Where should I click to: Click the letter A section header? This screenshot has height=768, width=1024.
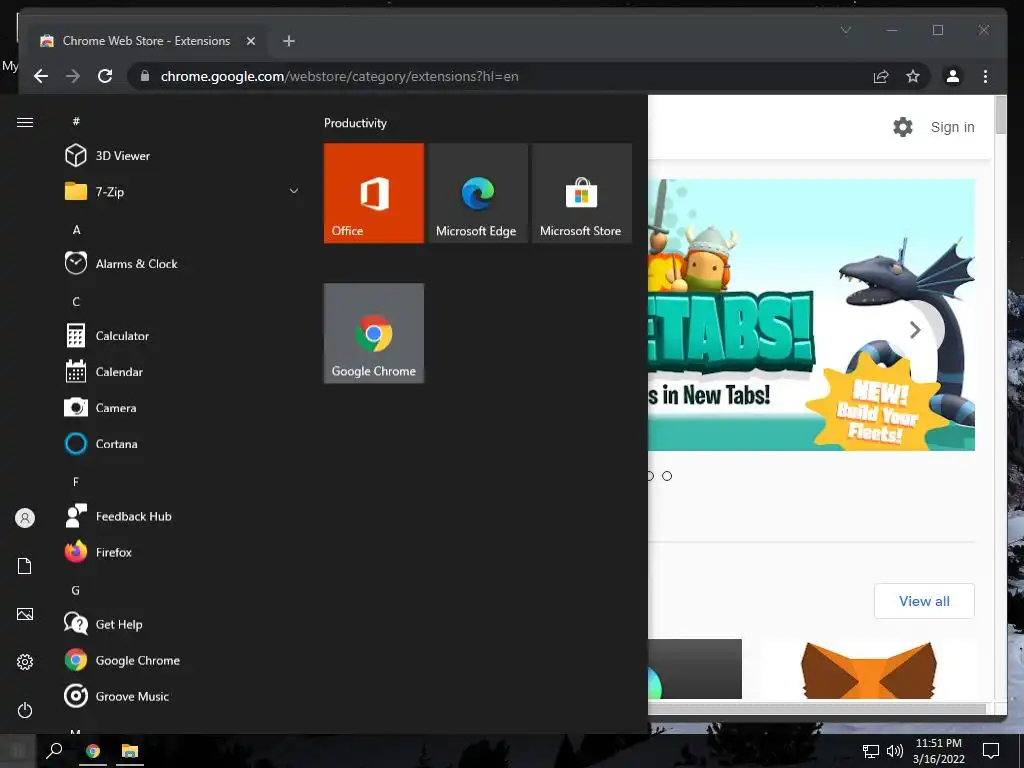(x=76, y=229)
